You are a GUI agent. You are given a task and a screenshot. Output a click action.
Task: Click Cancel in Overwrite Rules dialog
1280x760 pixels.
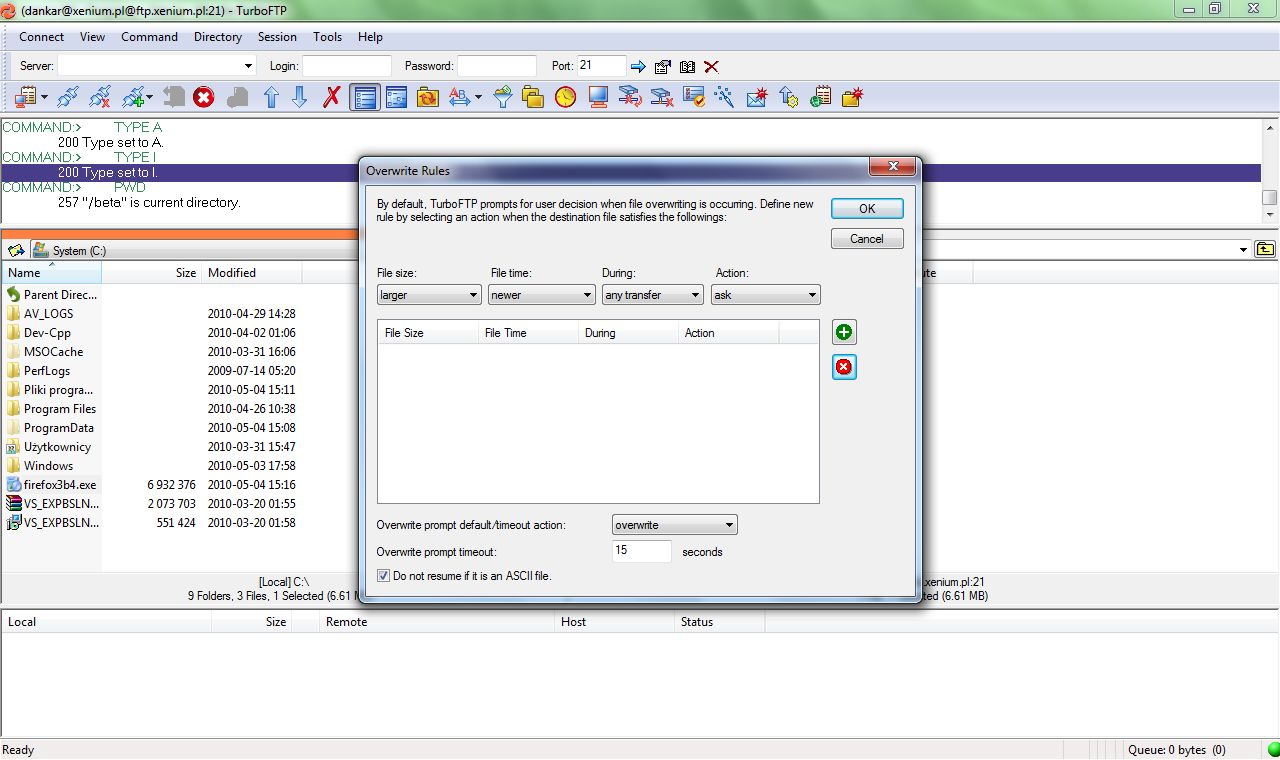(x=867, y=239)
